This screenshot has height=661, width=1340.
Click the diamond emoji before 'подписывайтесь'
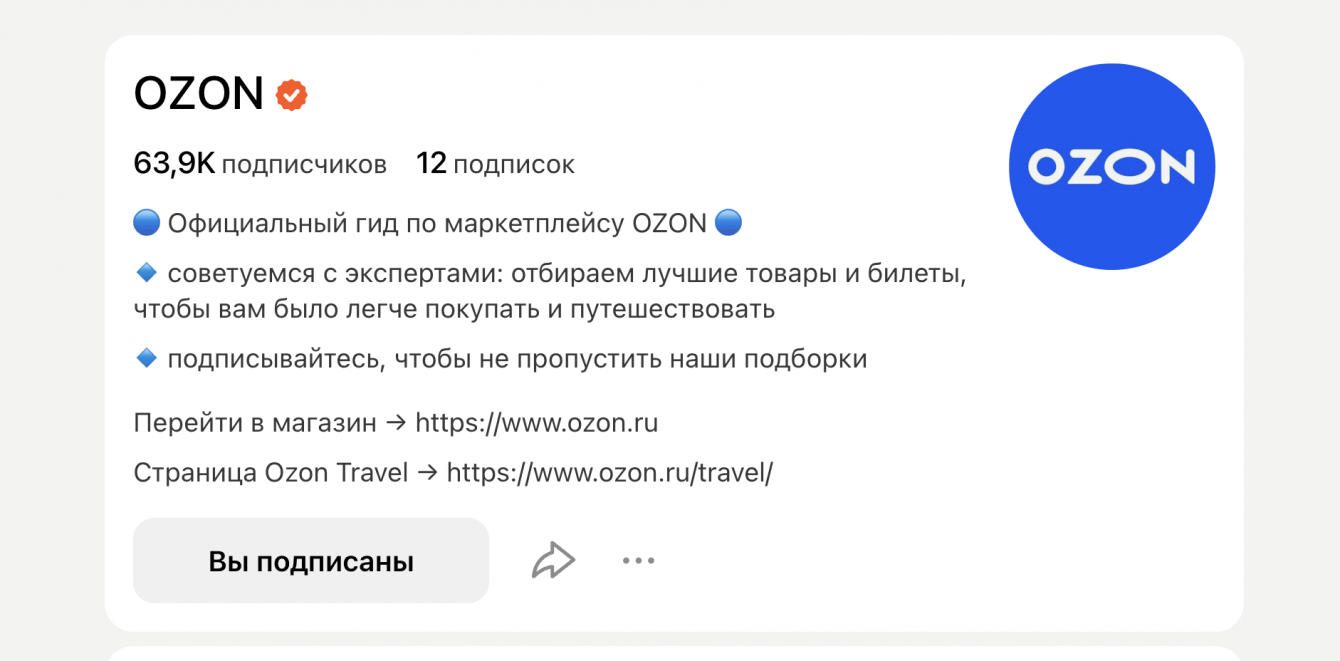146,358
